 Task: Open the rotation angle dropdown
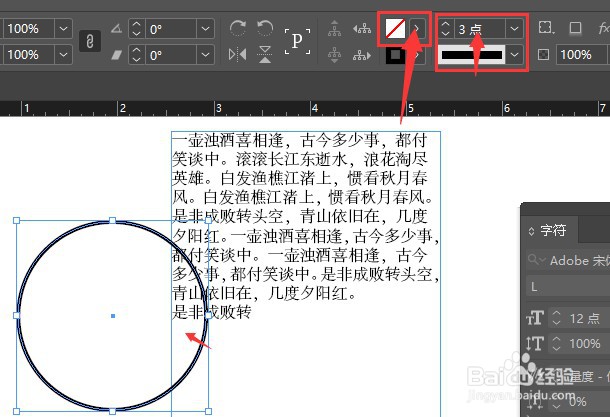205,29
